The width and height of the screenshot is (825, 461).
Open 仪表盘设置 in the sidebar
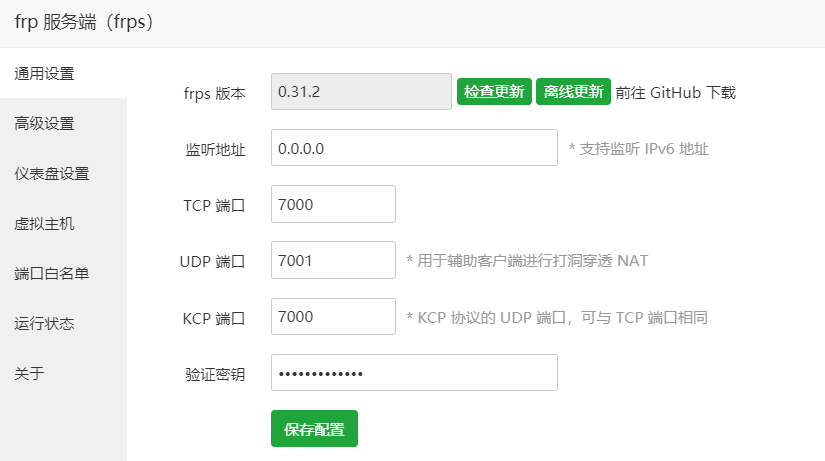(x=52, y=174)
